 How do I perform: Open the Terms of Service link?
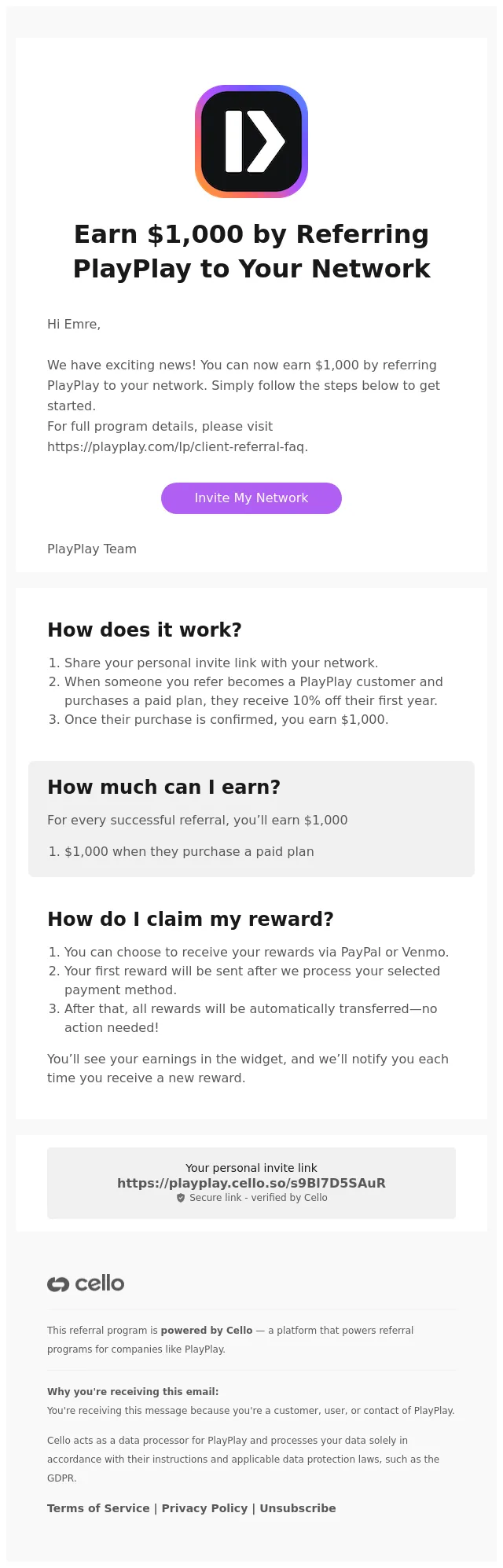(x=98, y=1508)
